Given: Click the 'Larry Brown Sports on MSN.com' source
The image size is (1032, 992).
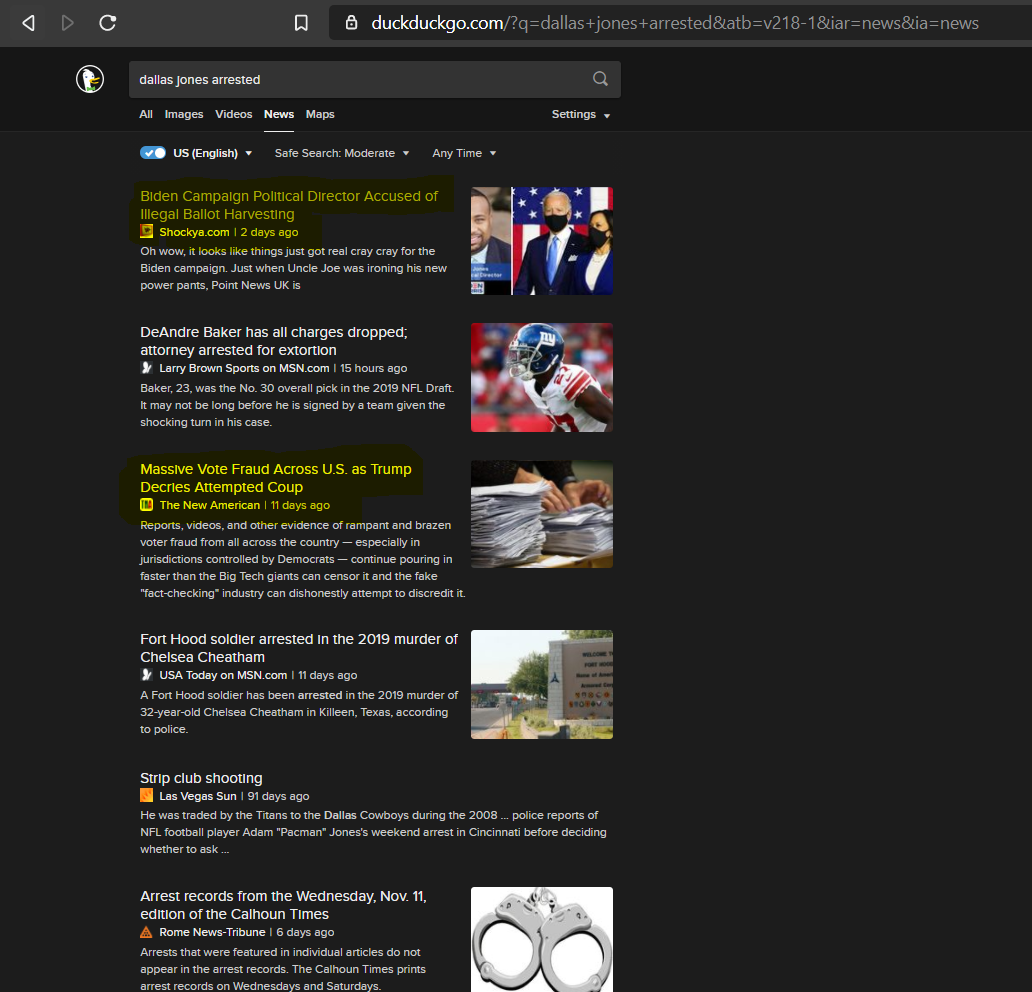Looking at the screenshot, I should point(244,368).
